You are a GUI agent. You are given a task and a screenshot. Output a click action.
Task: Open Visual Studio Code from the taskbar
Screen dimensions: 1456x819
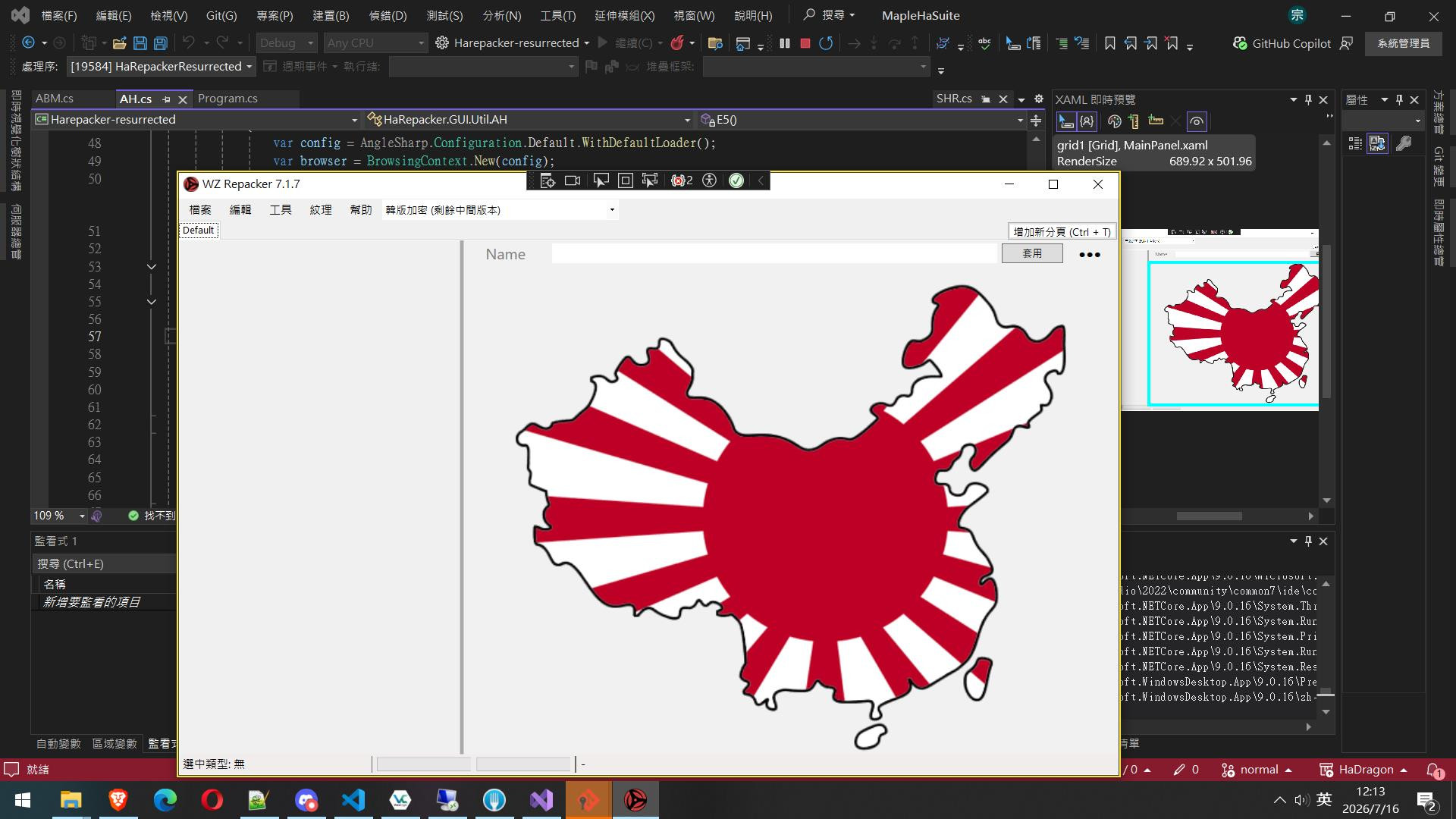[353, 800]
